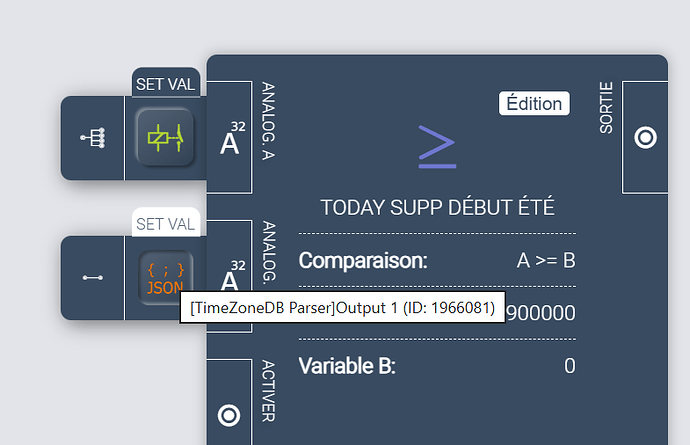Click the vertical ACTIVER label
This screenshot has height=445, width=690.
click(x=267, y=390)
